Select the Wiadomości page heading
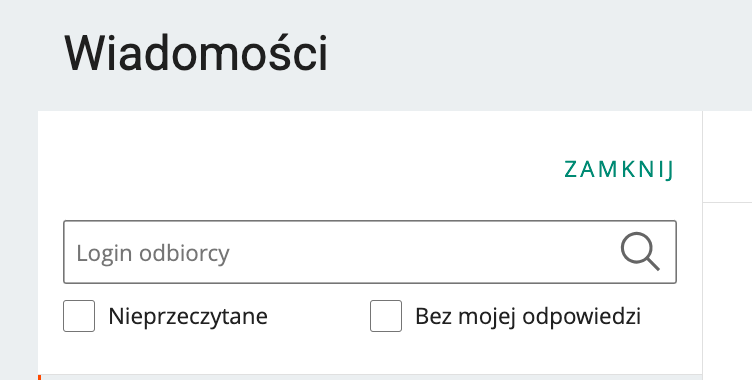 click(x=196, y=53)
